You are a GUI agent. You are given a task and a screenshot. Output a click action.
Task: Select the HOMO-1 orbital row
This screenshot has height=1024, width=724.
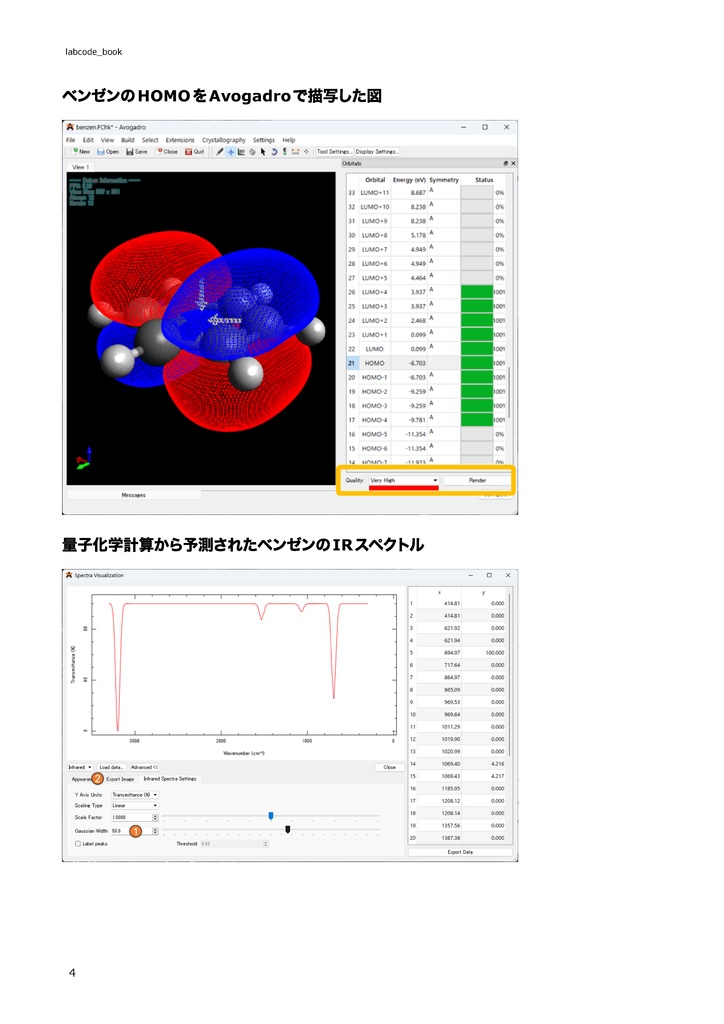pos(426,377)
